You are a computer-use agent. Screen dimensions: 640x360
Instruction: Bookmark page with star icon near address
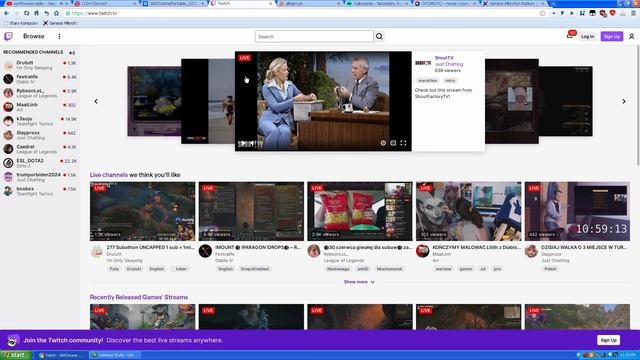[56, 13]
